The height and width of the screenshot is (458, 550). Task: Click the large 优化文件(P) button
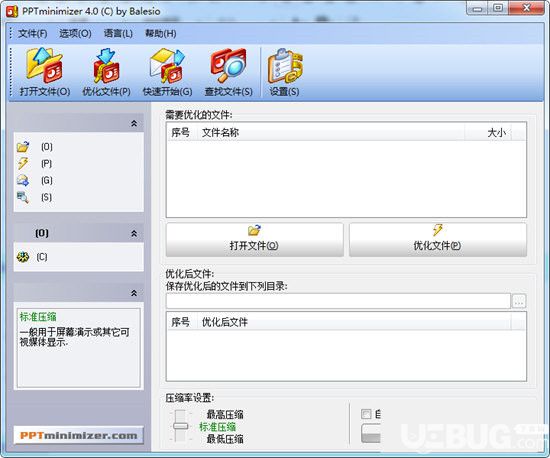point(437,240)
